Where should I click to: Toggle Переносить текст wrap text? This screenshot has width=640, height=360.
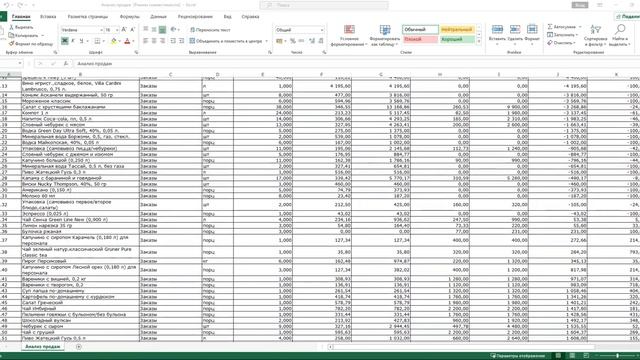point(210,30)
